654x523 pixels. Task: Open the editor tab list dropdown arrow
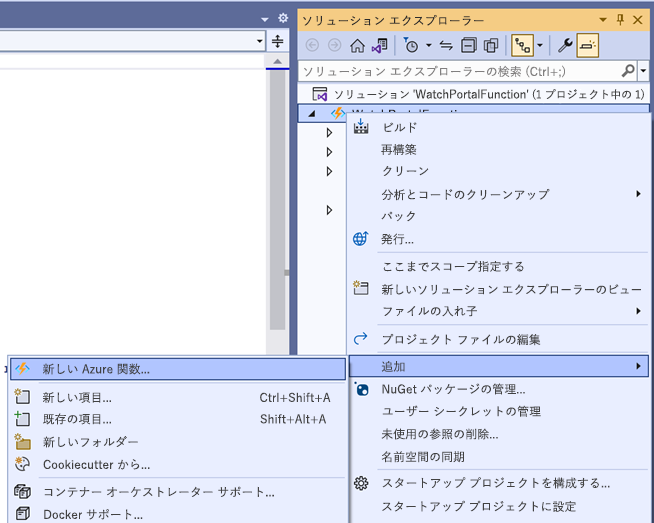[264, 19]
